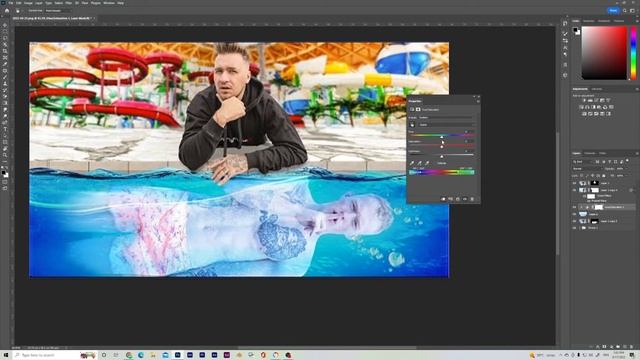Click the red color picker field
The image size is (640, 360).
[604, 53]
